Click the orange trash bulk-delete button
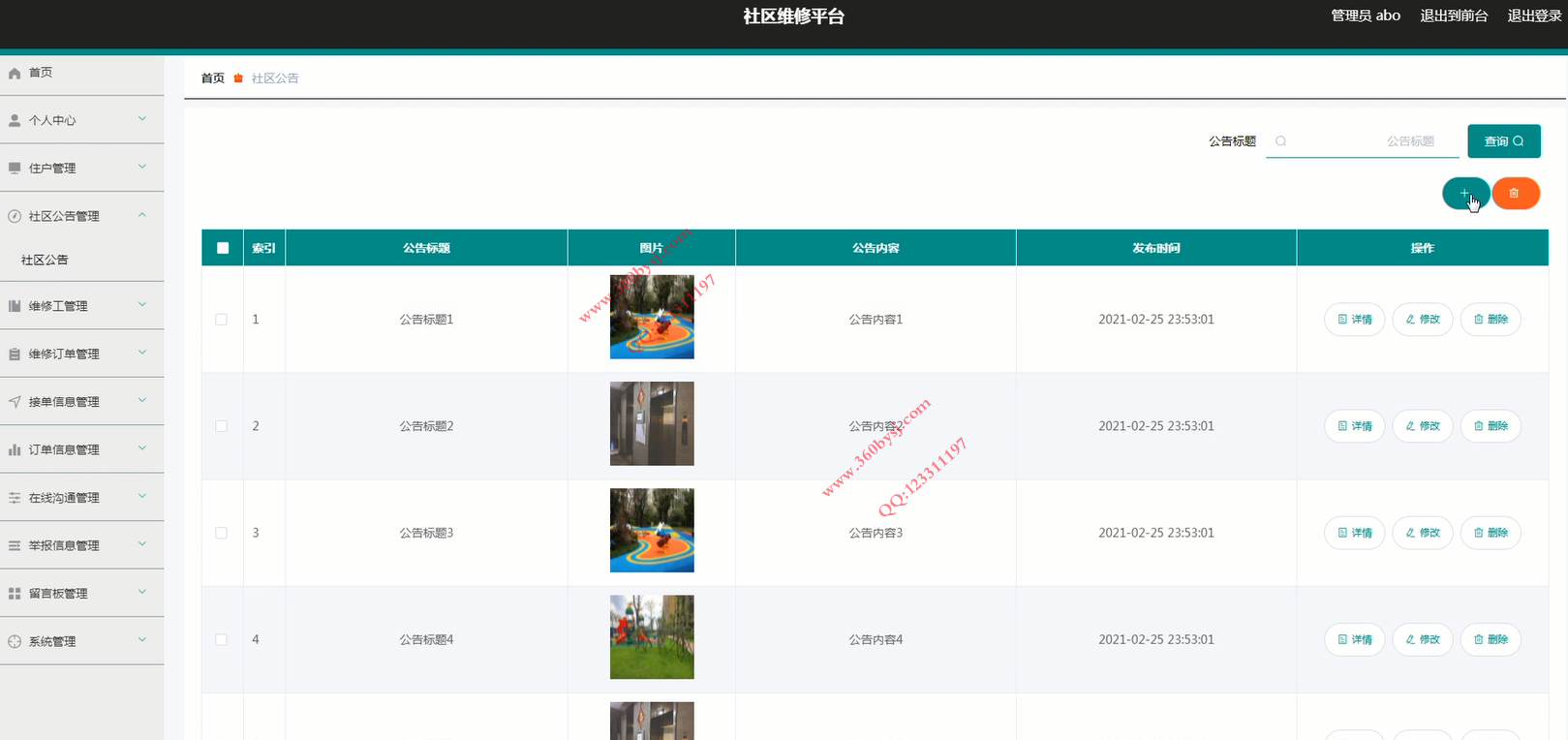Viewport: 1568px width, 740px height. (1516, 194)
